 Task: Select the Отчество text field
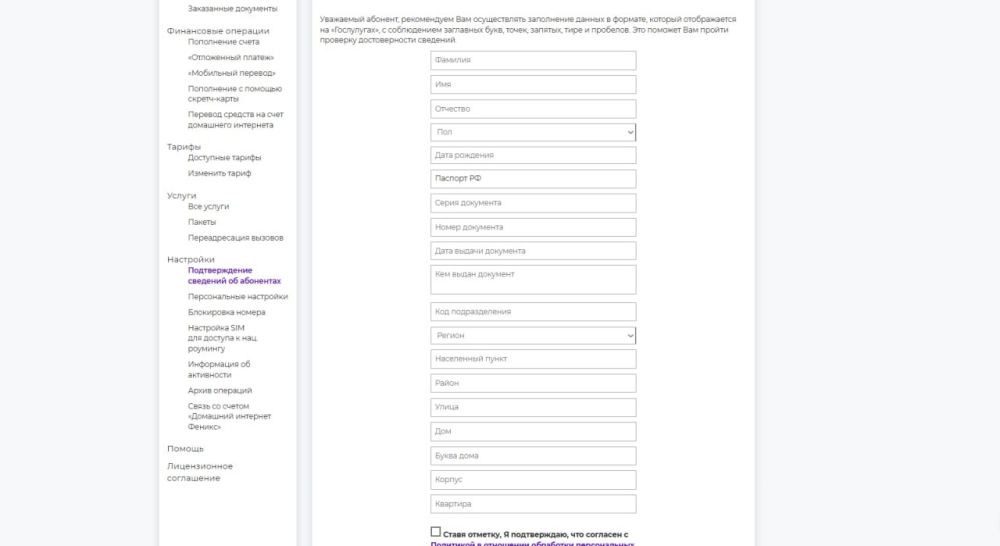[533, 108]
